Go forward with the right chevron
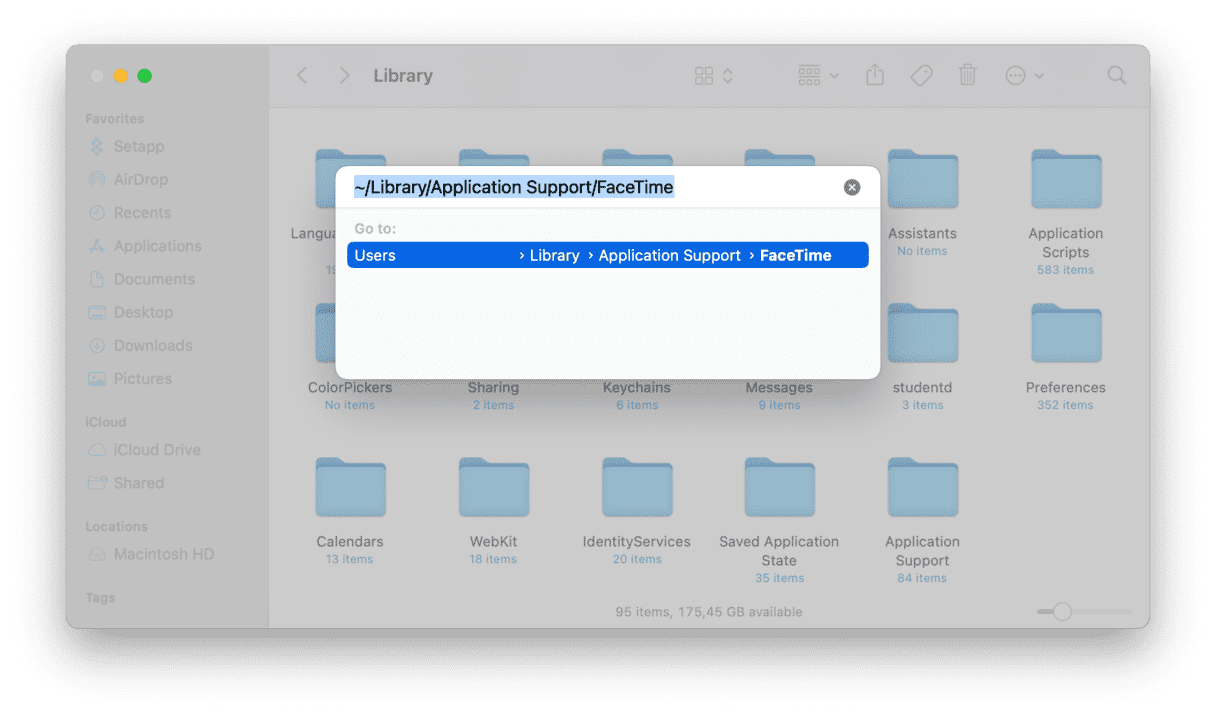Viewport: 1216px width, 716px height. click(x=344, y=76)
